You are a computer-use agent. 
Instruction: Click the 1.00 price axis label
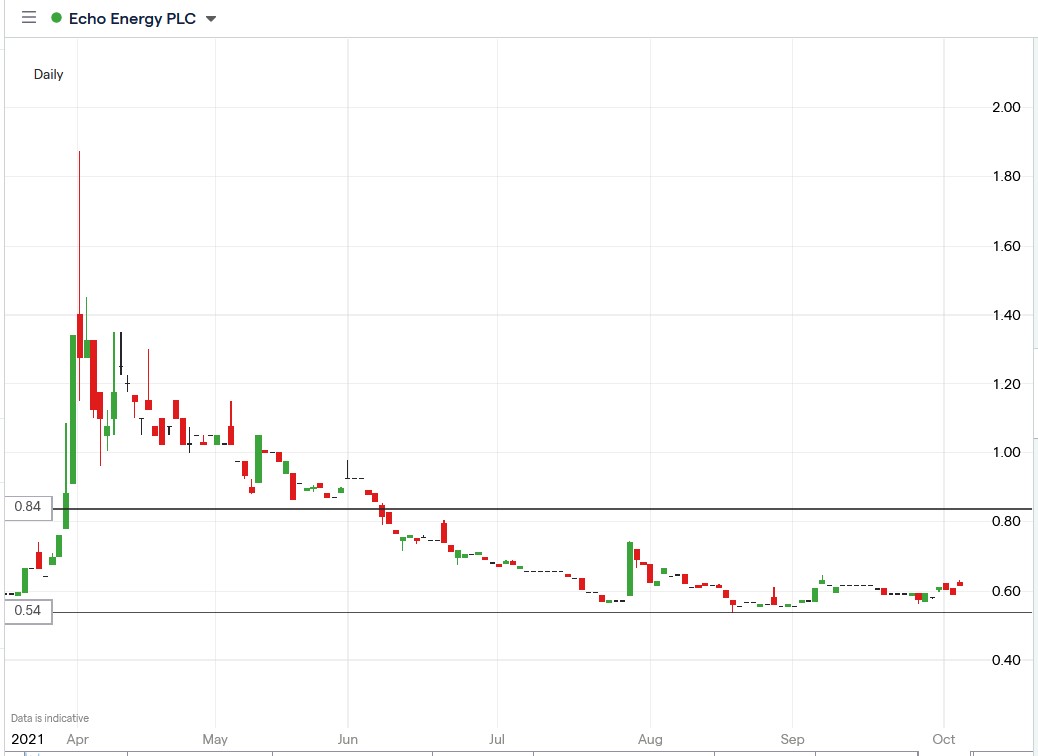(x=1006, y=452)
